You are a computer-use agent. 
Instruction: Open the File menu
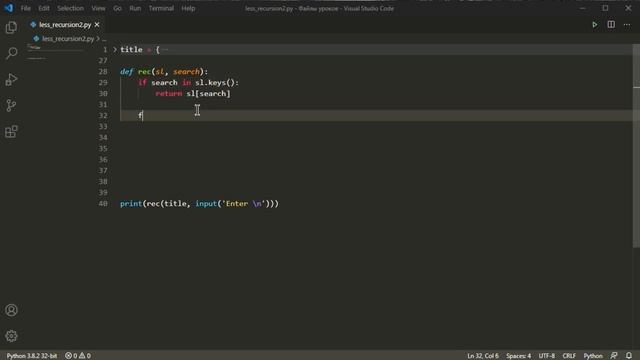26,8
